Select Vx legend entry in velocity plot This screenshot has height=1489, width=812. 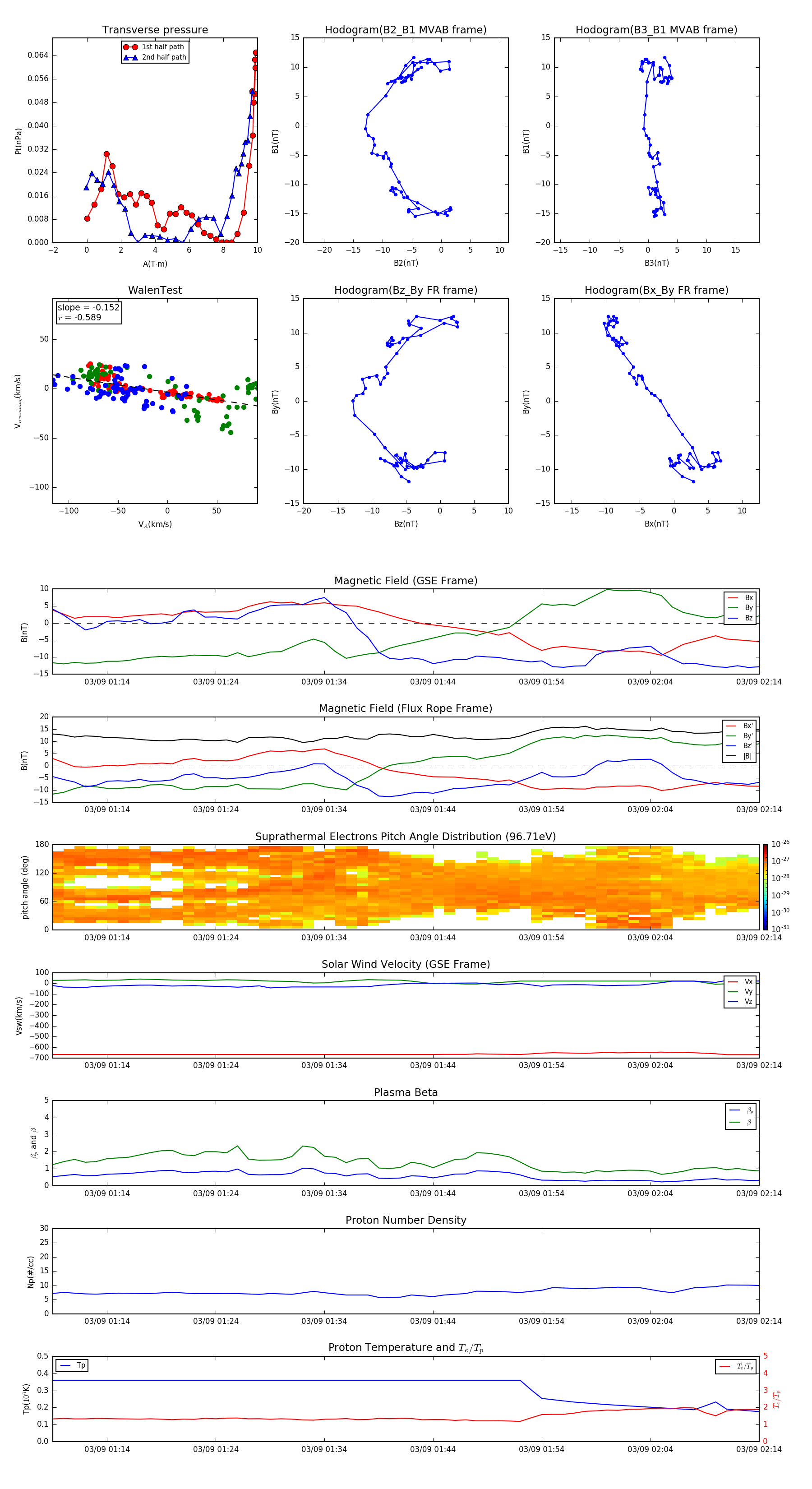tap(740, 981)
